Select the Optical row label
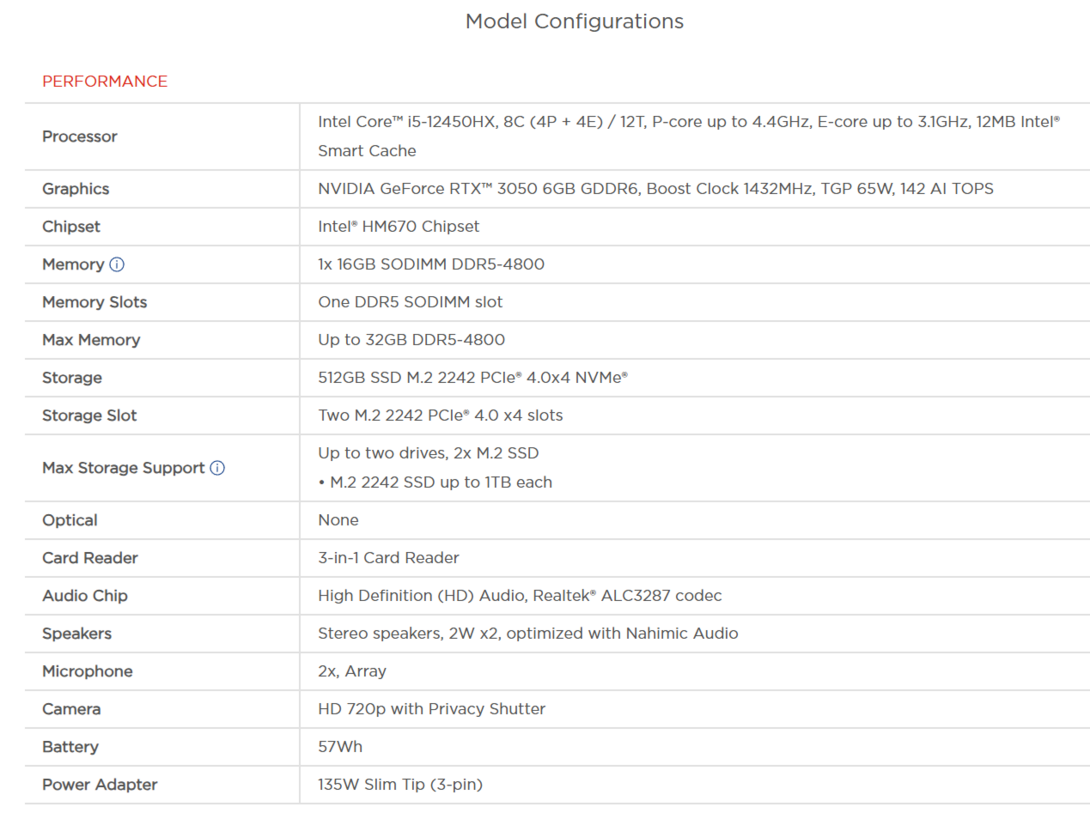1090x813 pixels. 70,521
